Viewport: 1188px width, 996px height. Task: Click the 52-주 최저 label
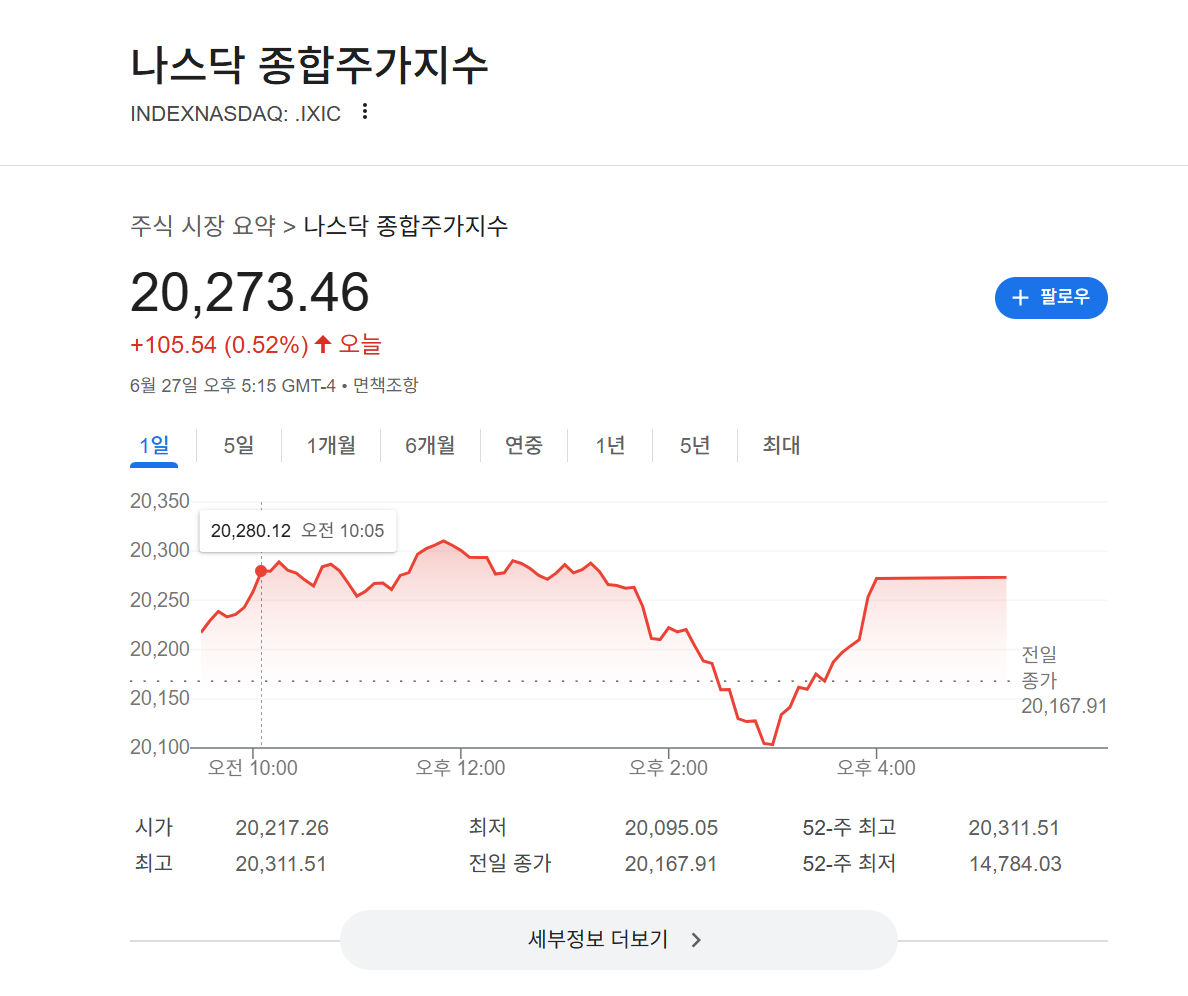[849, 863]
